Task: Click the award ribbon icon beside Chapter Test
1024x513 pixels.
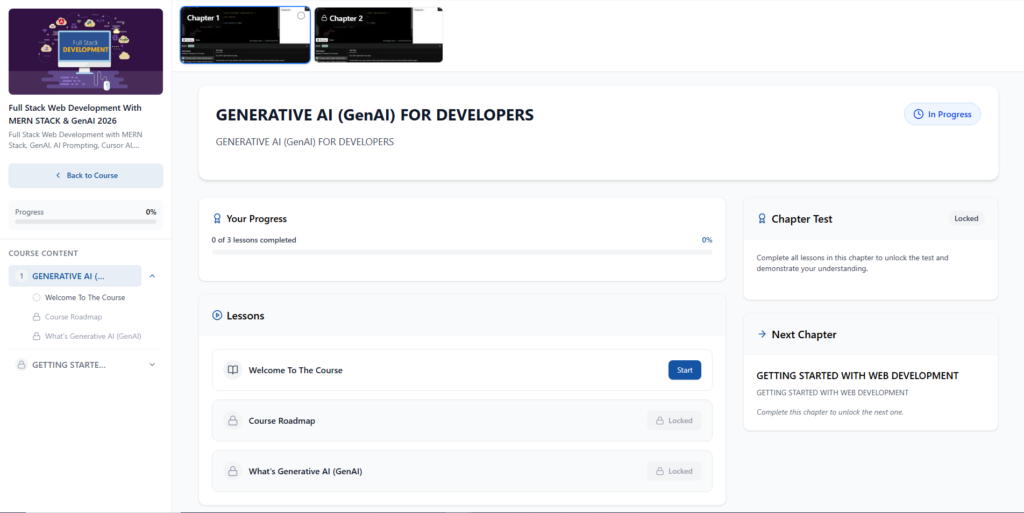Action: 761,219
